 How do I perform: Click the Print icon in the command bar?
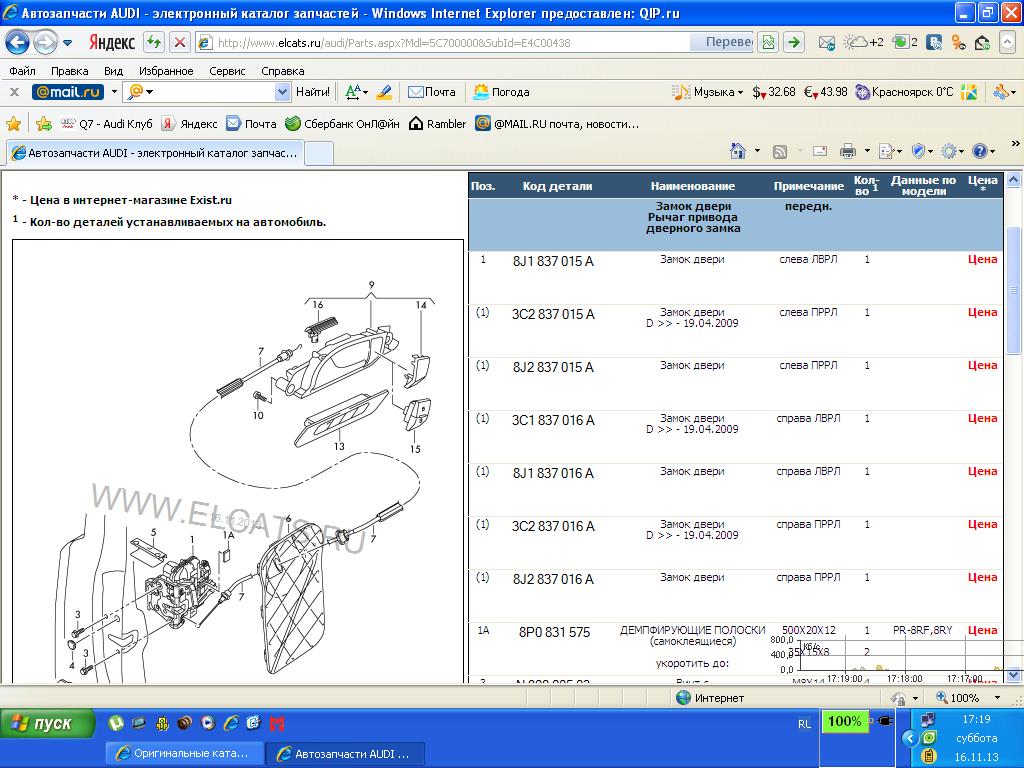coord(848,152)
